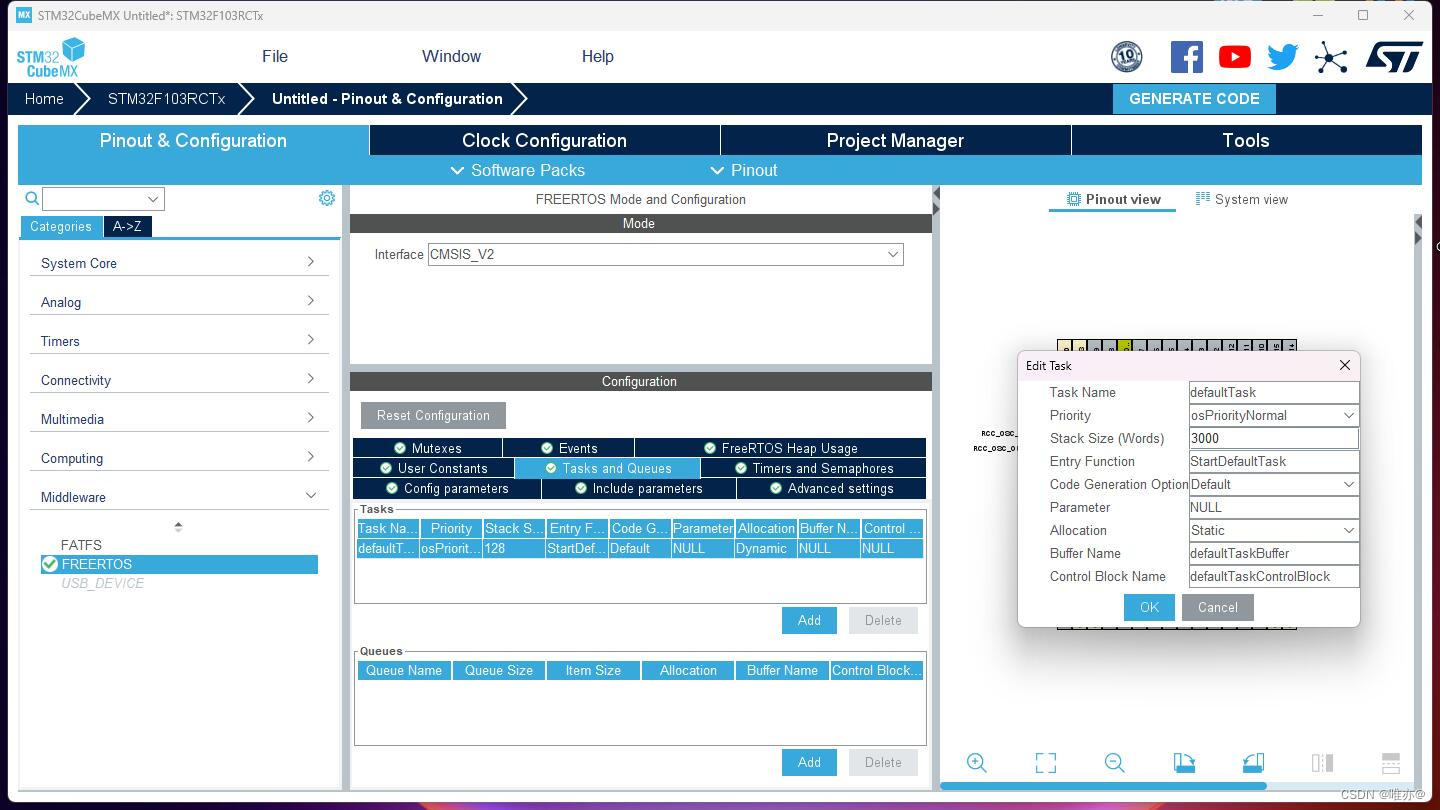Screen dimensions: 1440x810
Task: Open the Advanced settings tab
Action: tap(831, 488)
